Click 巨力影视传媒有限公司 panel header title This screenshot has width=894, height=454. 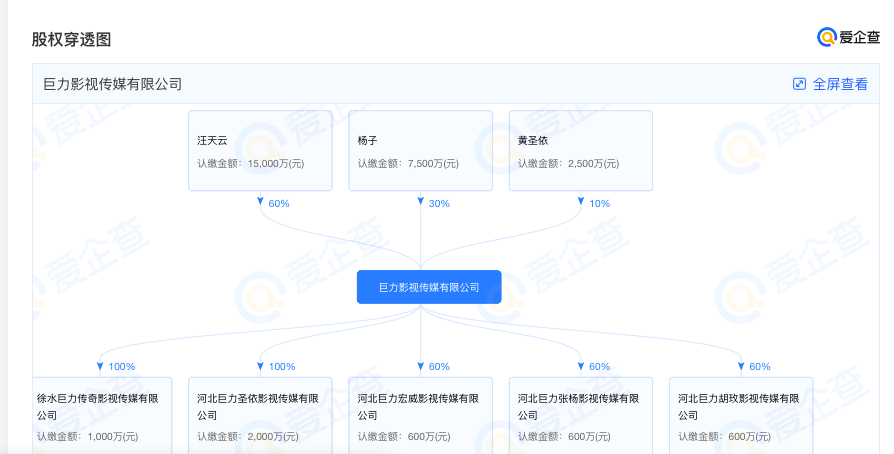point(113,84)
